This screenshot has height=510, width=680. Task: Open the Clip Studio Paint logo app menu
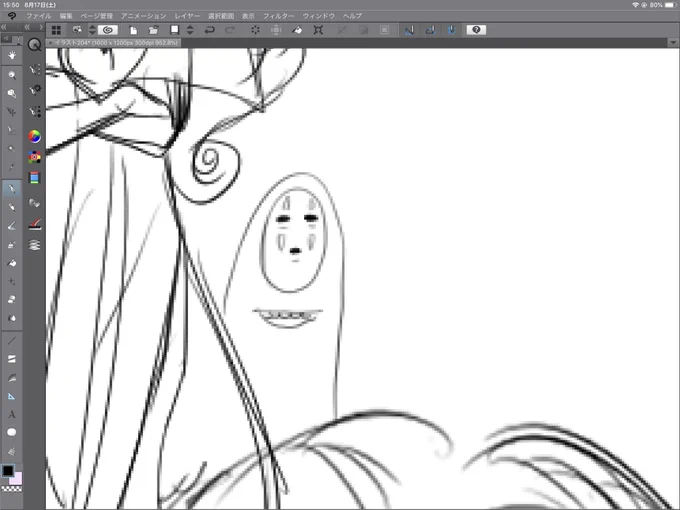pyautogui.click(x=12, y=16)
